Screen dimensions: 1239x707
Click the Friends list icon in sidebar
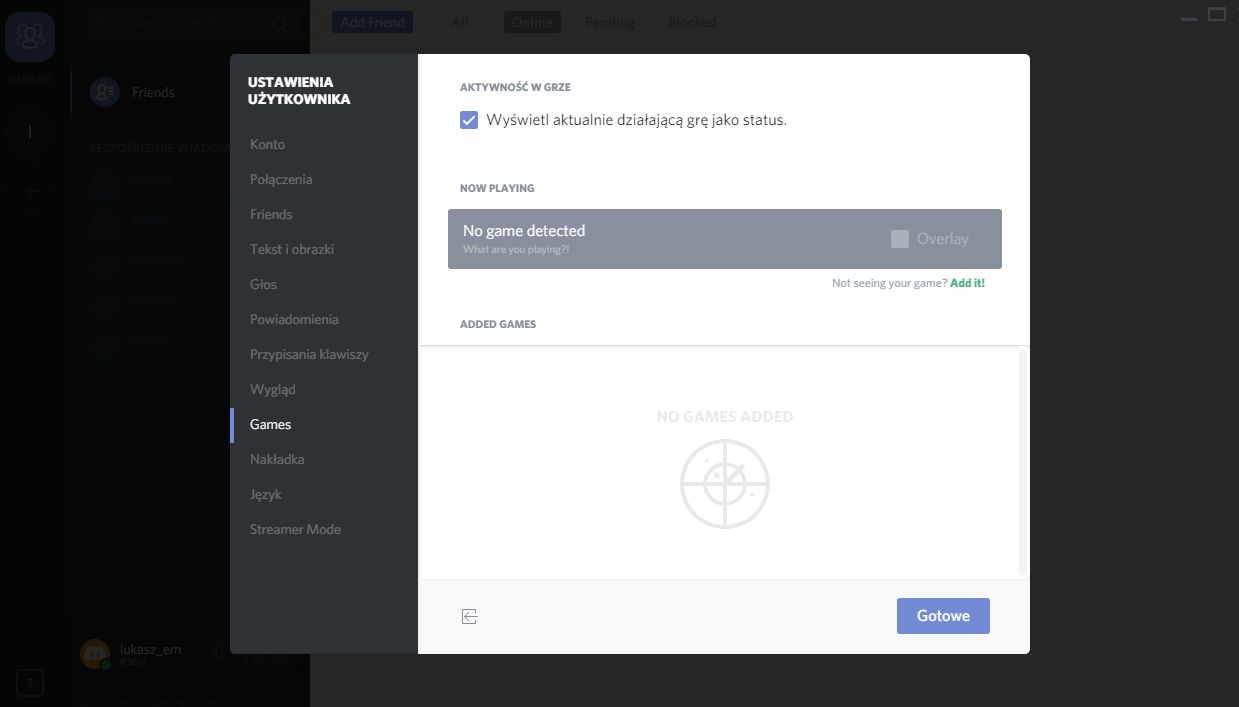(x=105, y=92)
